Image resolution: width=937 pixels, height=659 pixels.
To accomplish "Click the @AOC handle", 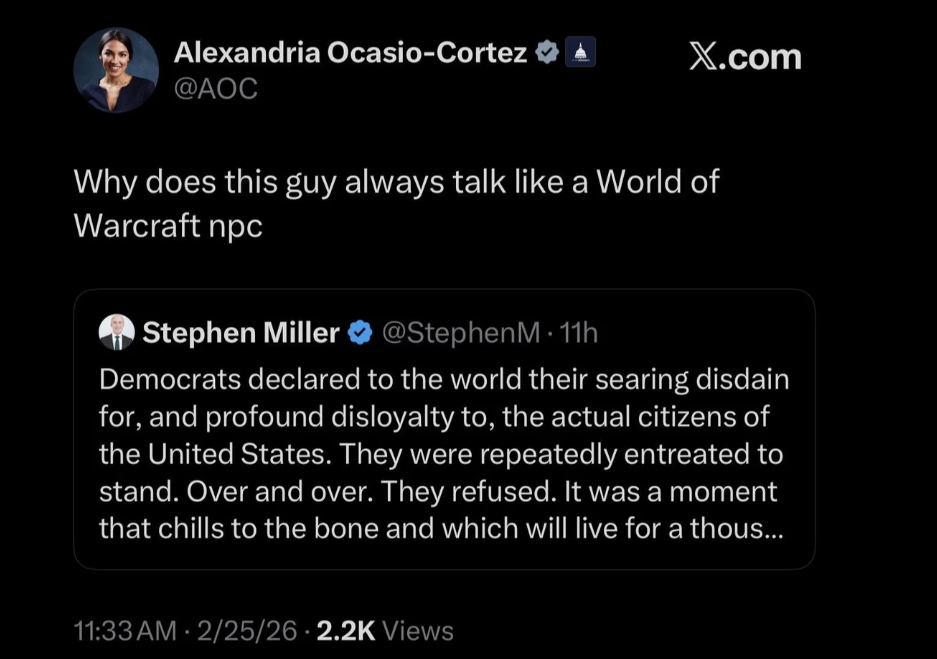I will 216,88.
